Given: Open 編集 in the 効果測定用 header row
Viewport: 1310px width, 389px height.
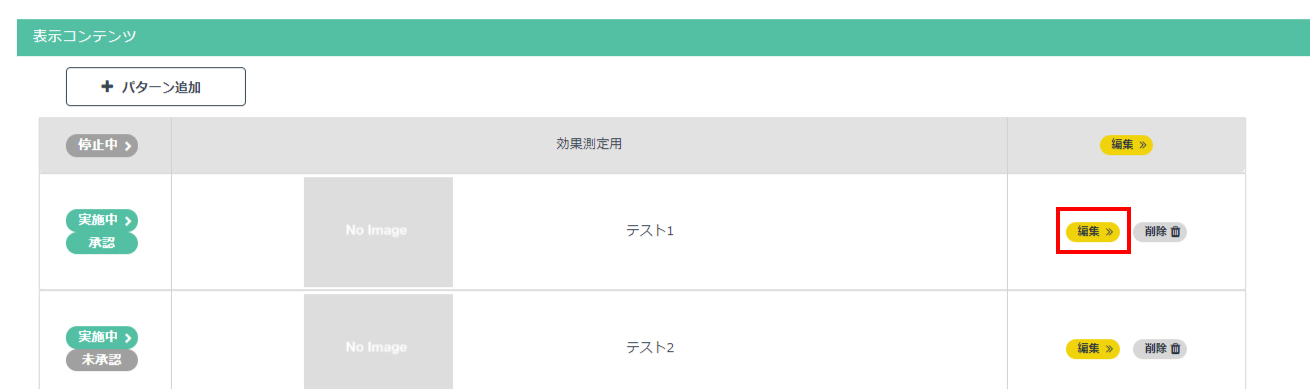Looking at the screenshot, I should 1126,145.
